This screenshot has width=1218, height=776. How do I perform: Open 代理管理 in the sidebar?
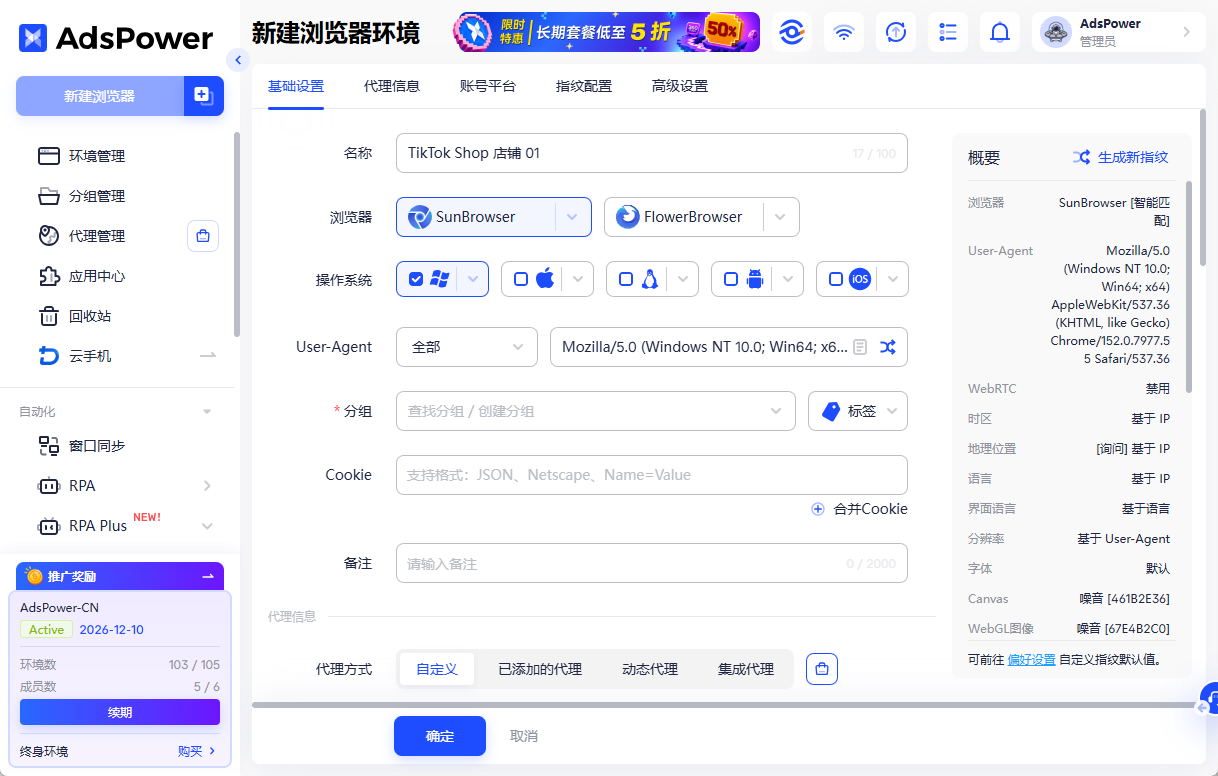click(x=97, y=236)
